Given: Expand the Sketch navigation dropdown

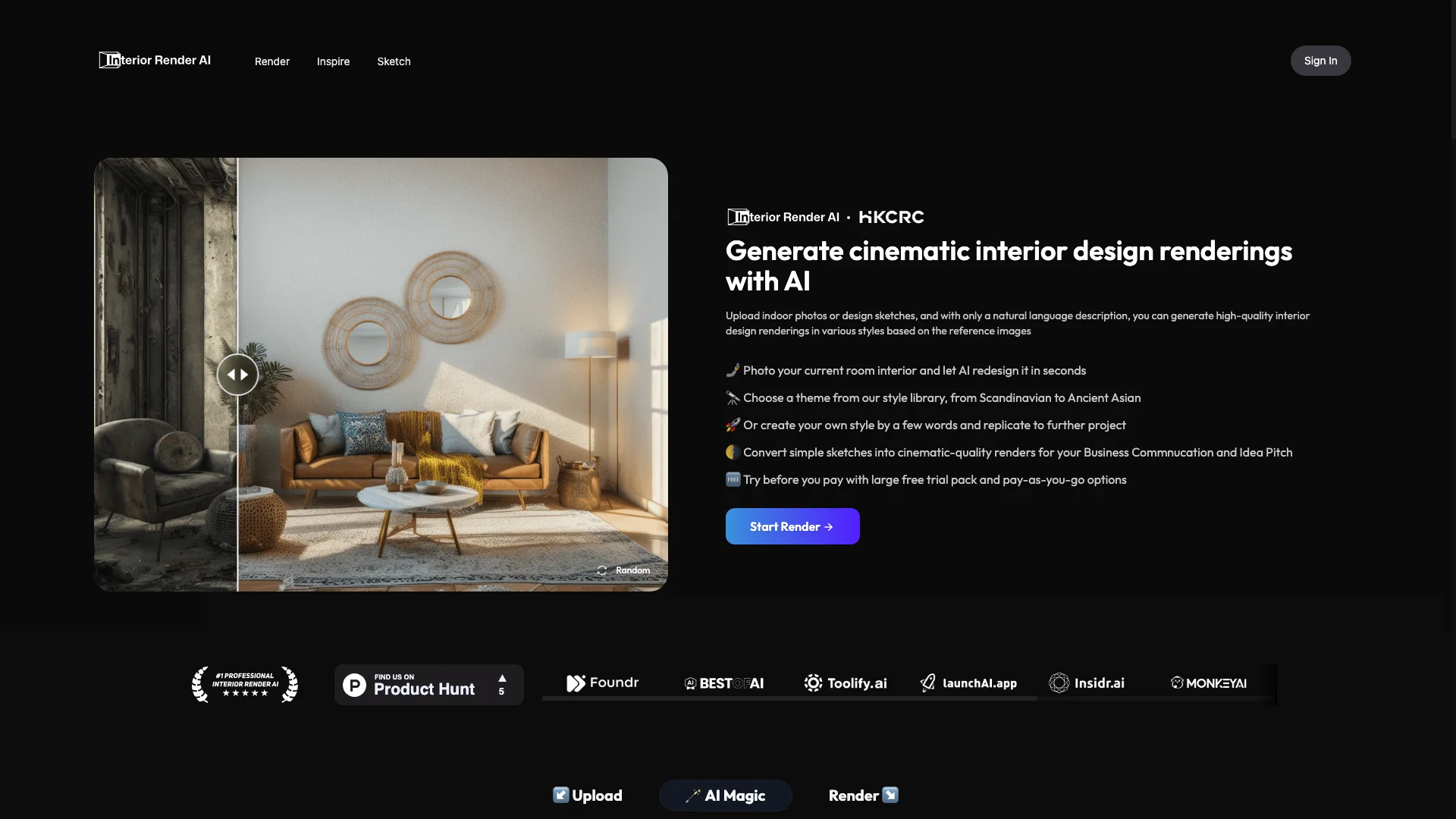Looking at the screenshot, I should click(394, 60).
